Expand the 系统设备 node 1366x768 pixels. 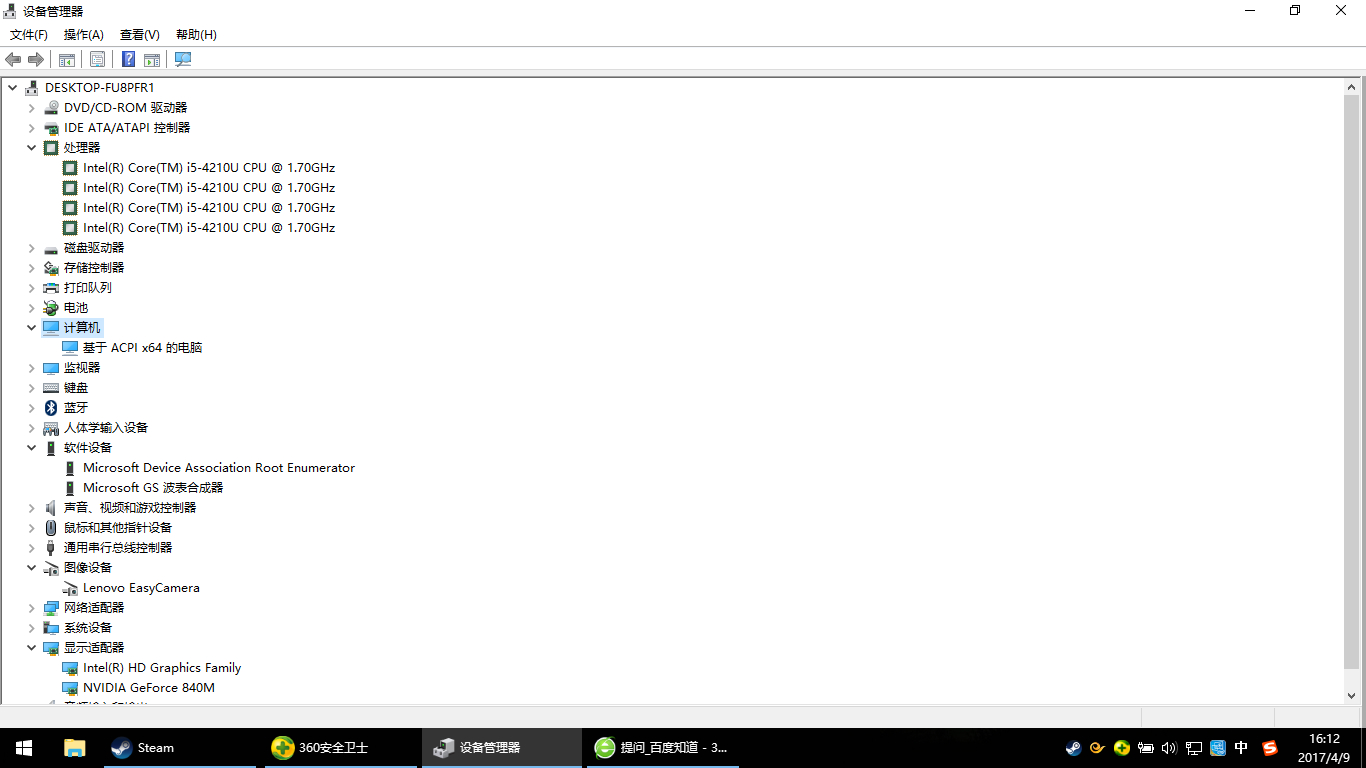click(32, 627)
